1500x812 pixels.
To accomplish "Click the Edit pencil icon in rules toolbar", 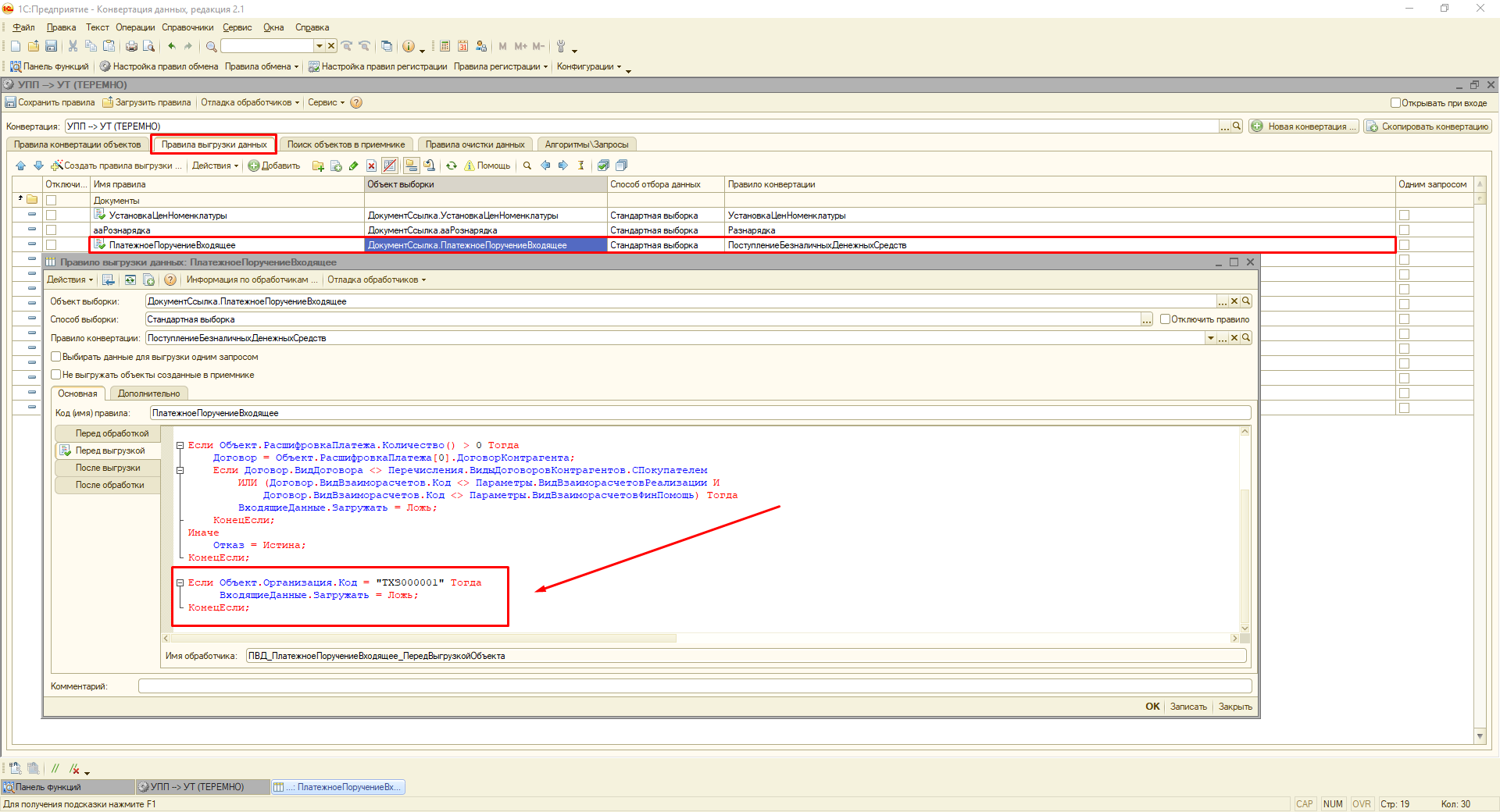I will (x=354, y=166).
